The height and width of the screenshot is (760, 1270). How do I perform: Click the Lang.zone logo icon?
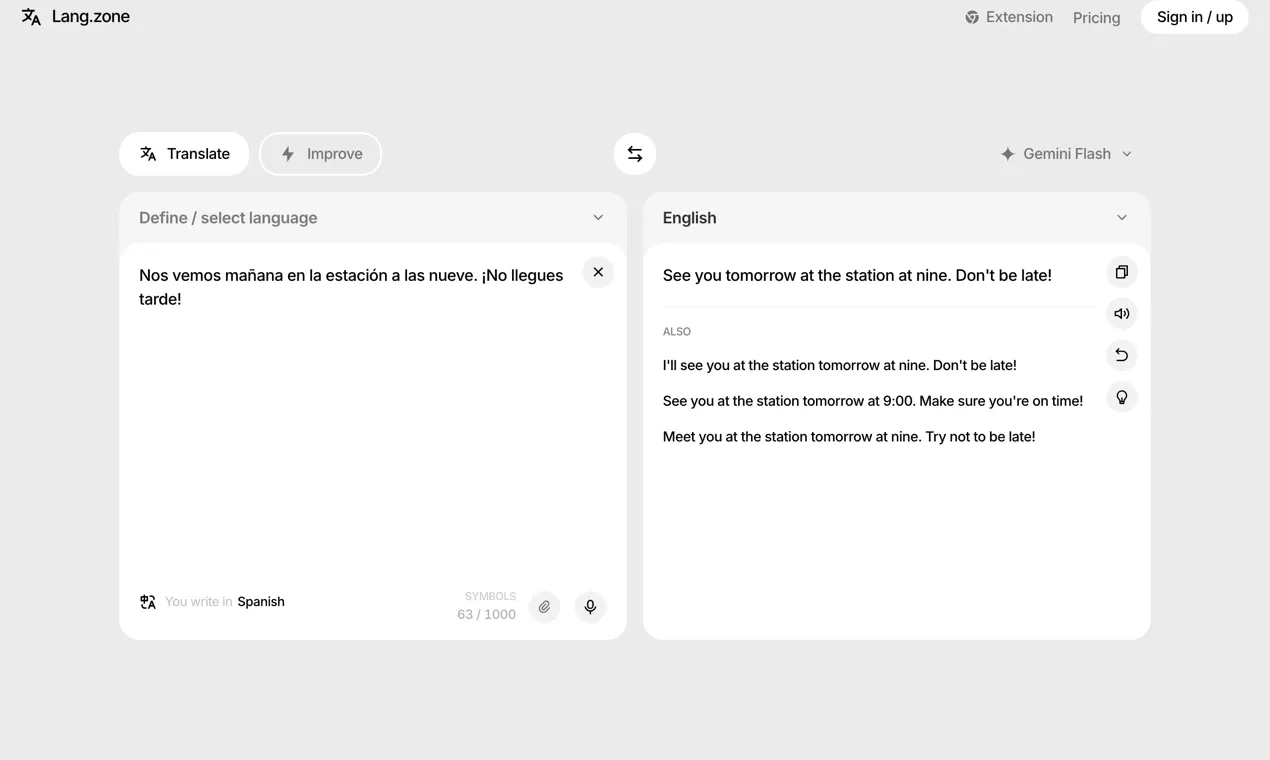(x=31, y=17)
